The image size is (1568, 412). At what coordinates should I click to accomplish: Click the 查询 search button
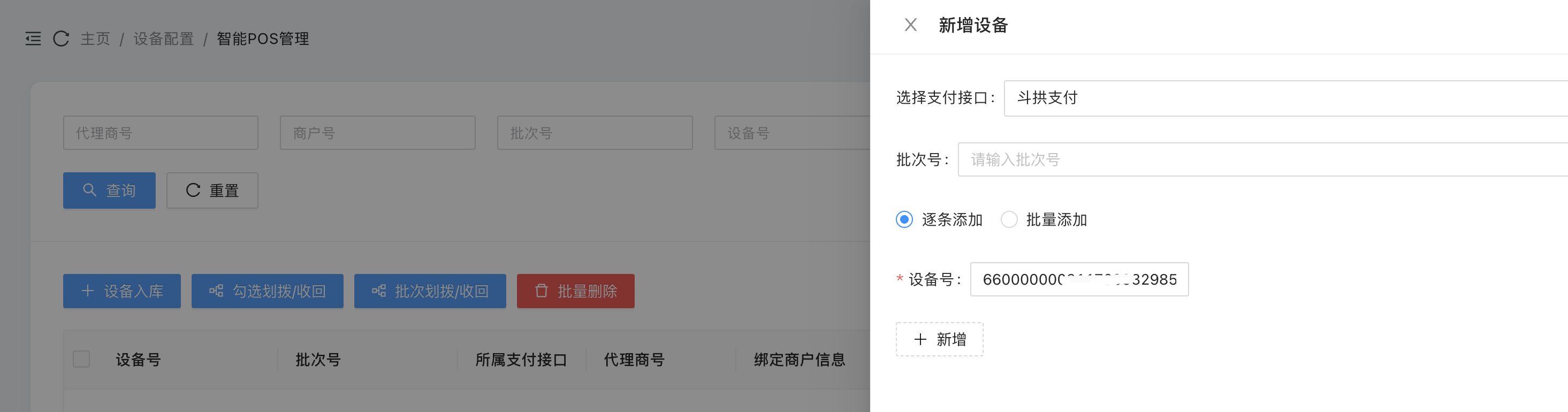(109, 190)
